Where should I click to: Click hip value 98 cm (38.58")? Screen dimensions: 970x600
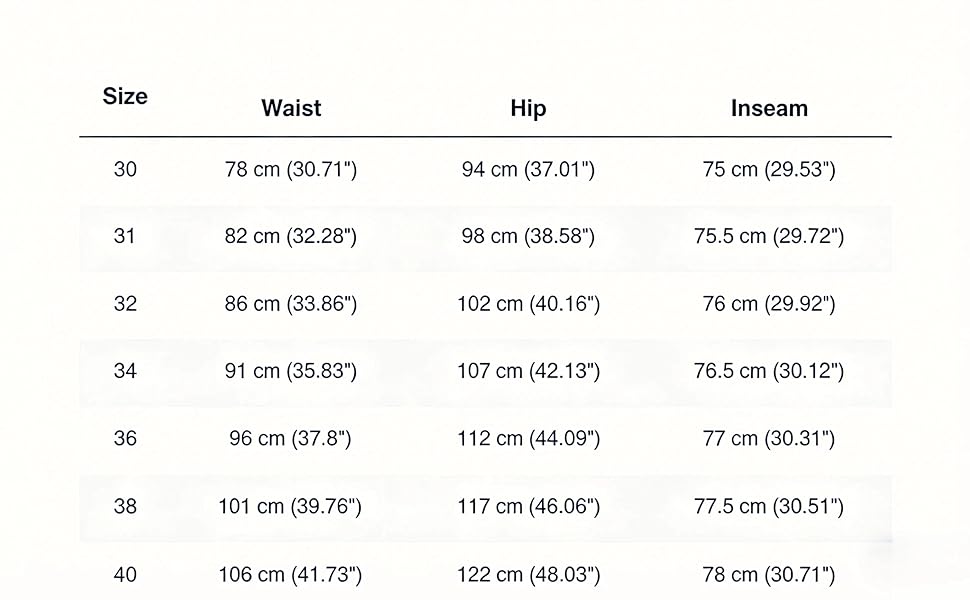pos(528,236)
